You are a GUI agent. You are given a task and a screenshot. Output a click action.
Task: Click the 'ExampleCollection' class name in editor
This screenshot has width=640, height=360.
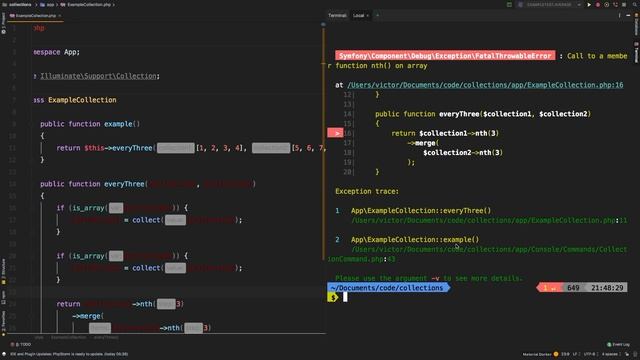(x=82, y=100)
